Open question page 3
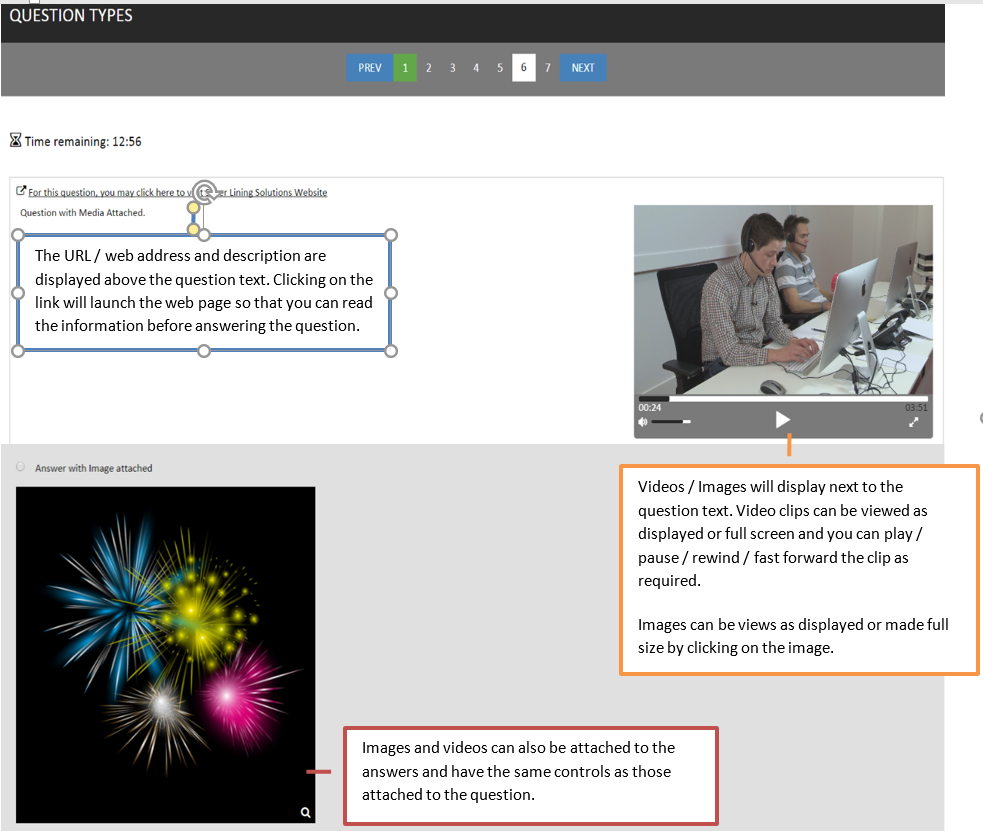 pos(452,68)
